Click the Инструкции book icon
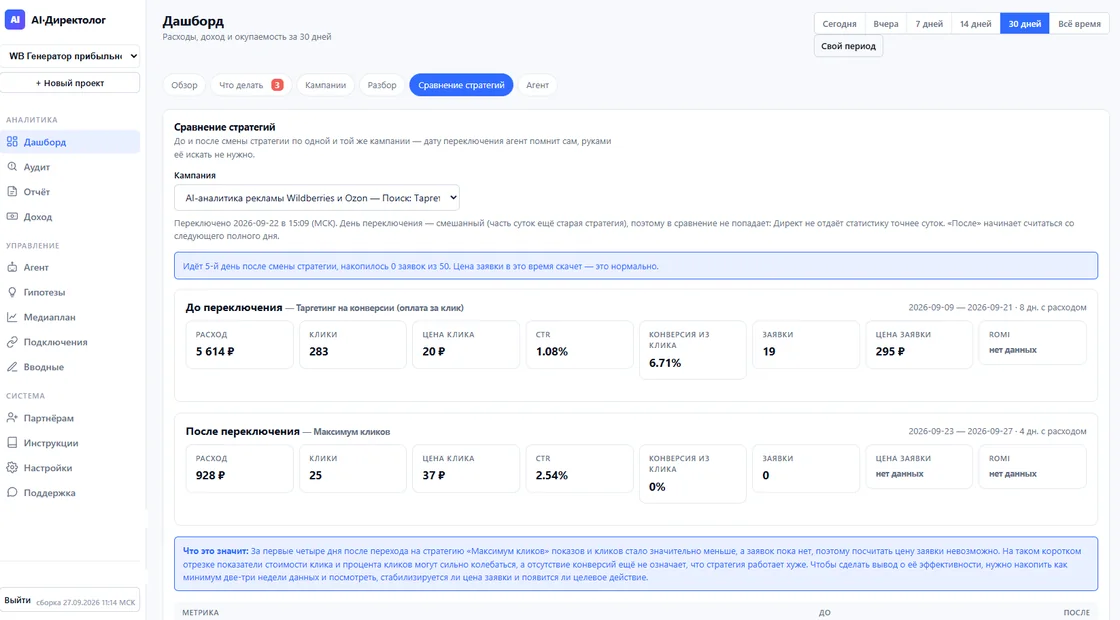1120x620 pixels. [x=12, y=443]
